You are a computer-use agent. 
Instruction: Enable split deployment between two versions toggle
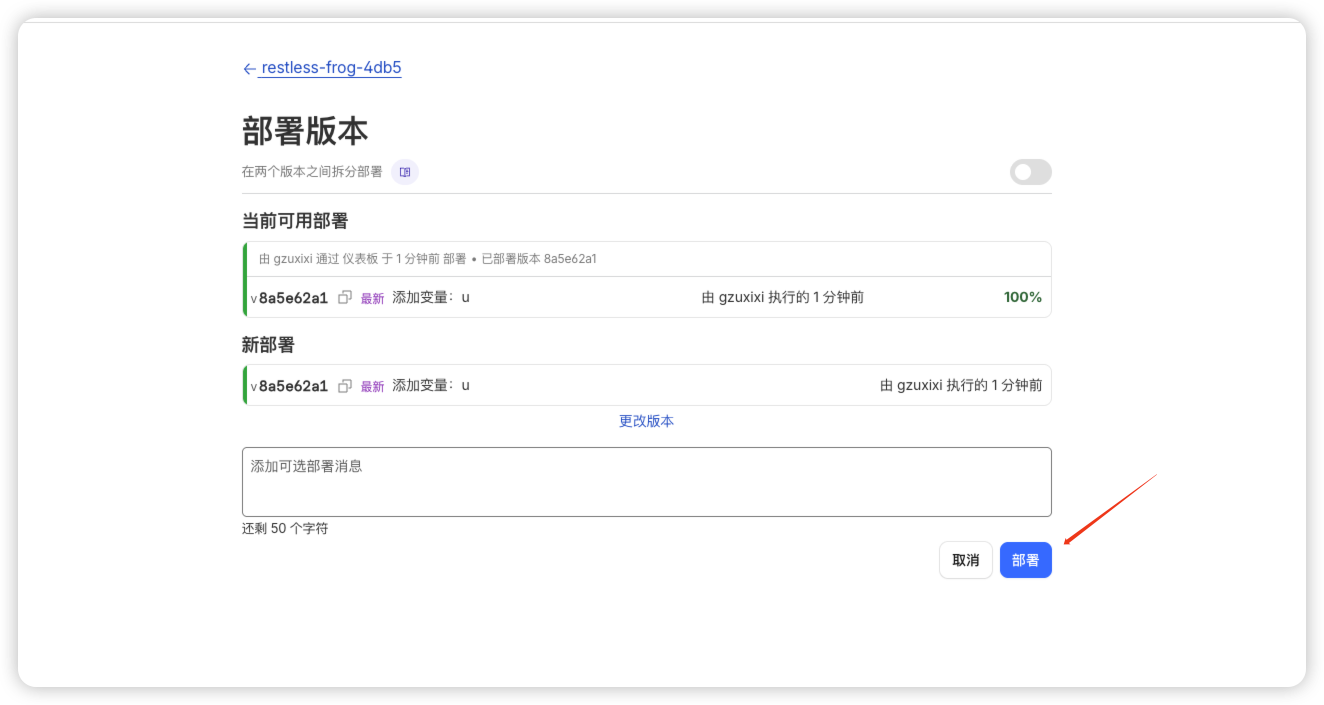click(1030, 172)
